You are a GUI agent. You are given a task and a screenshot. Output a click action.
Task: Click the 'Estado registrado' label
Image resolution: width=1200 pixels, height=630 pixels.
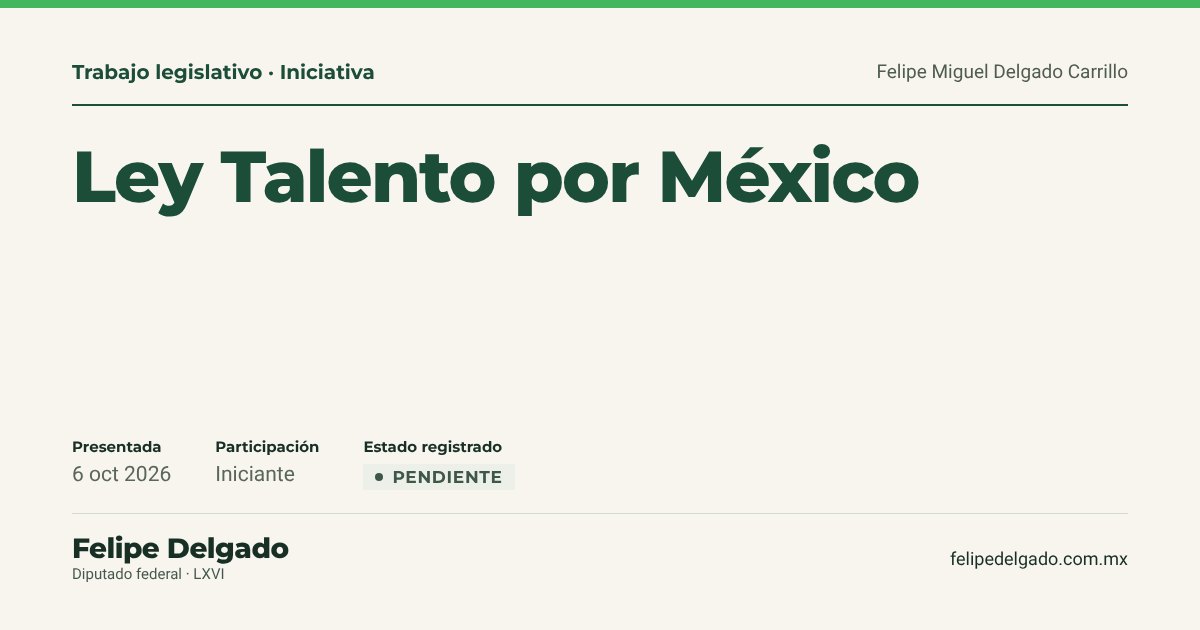(x=432, y=447)
